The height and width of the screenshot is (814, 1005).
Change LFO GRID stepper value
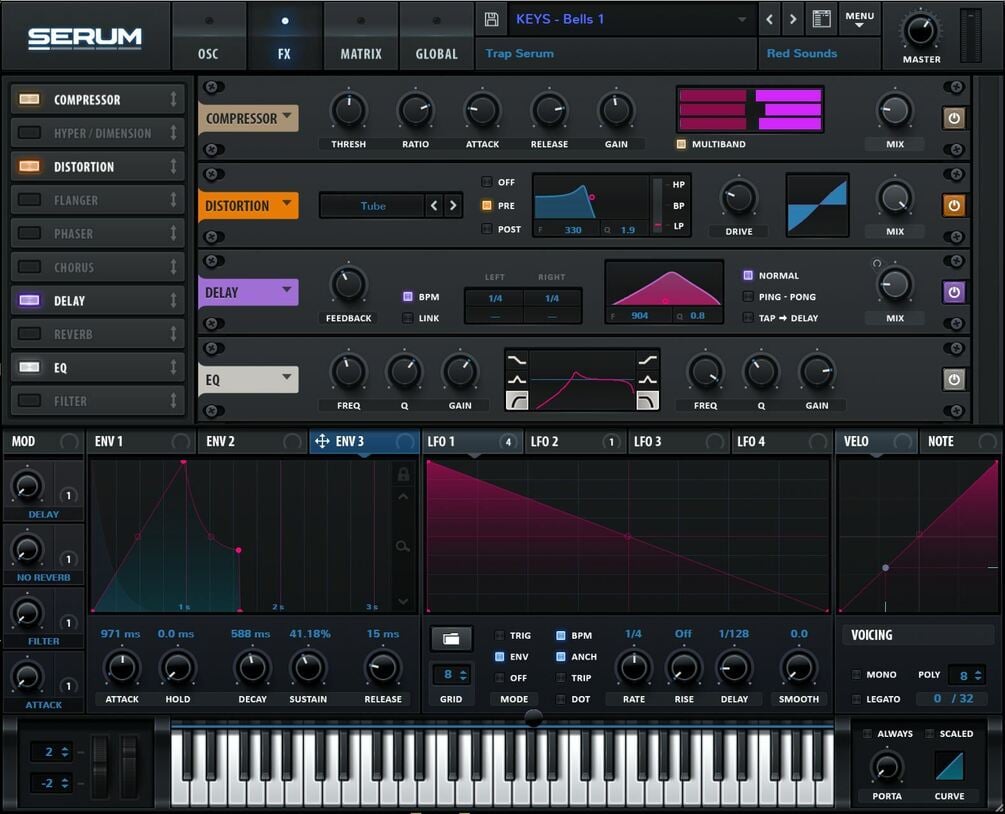(463, 674)
